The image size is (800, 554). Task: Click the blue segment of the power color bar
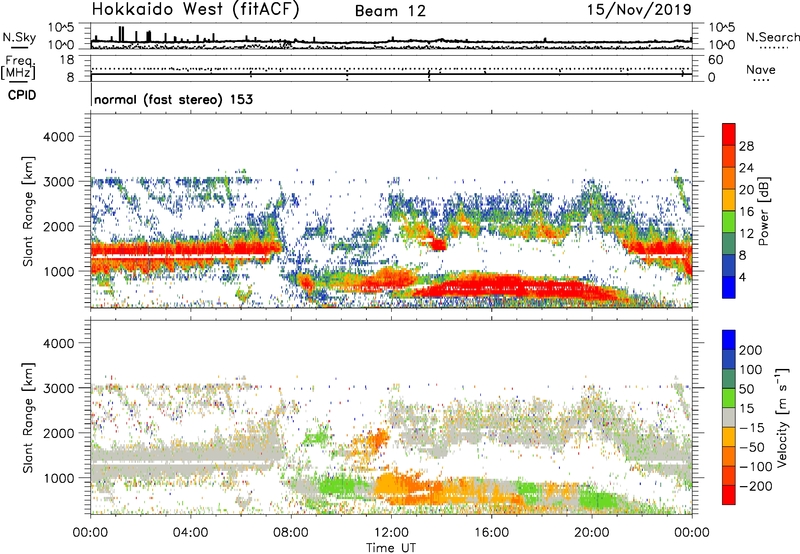pyautogui.click(x=729, y=287)
